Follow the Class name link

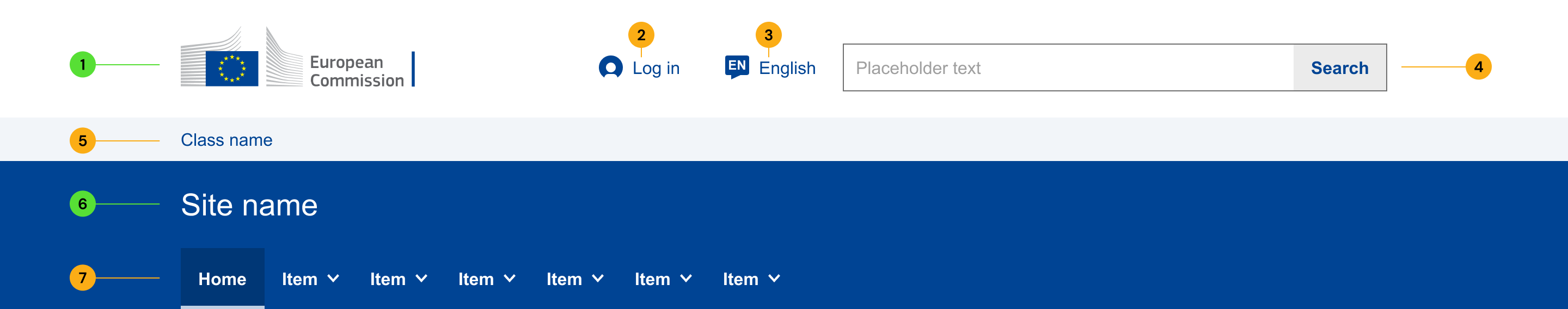tap(226, 140)
